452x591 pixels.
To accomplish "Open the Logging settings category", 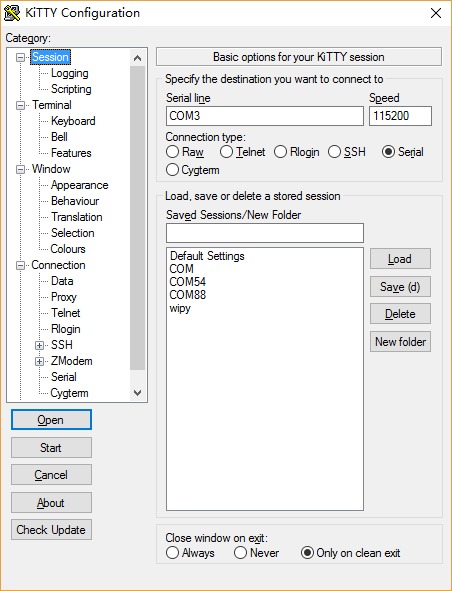I will [70, 73].
